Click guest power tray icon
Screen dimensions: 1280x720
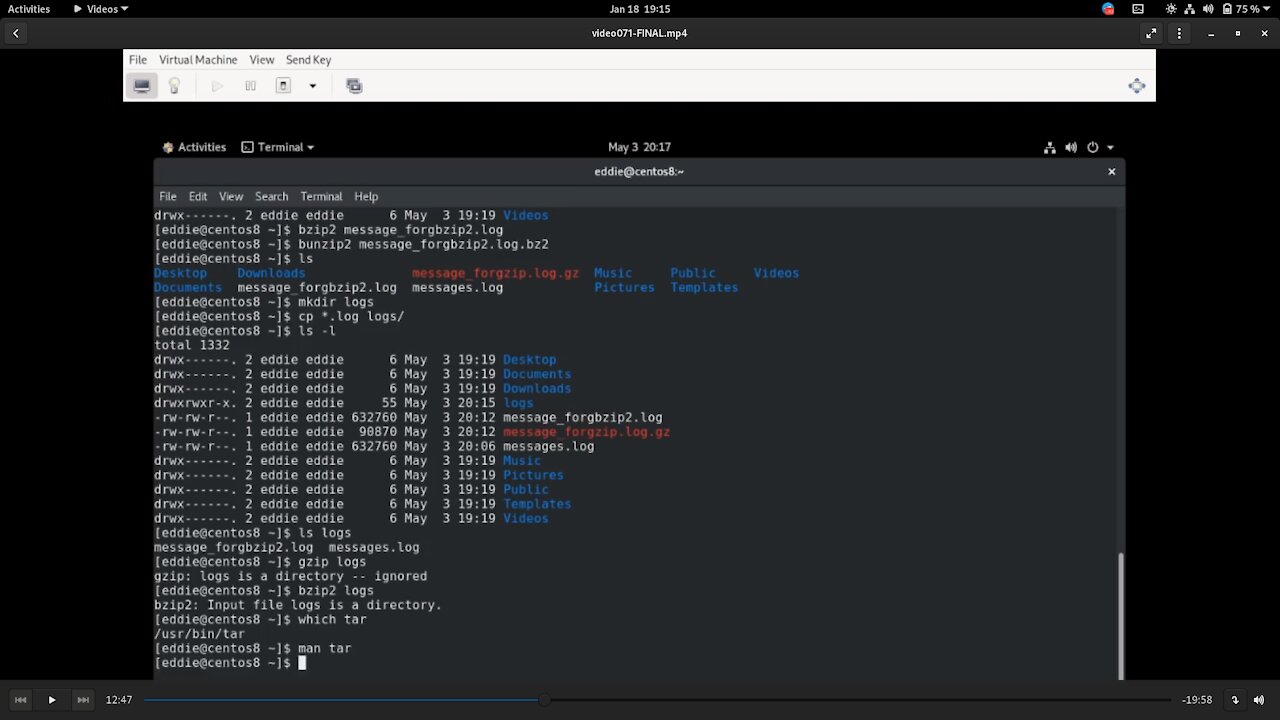(1092, 147)
